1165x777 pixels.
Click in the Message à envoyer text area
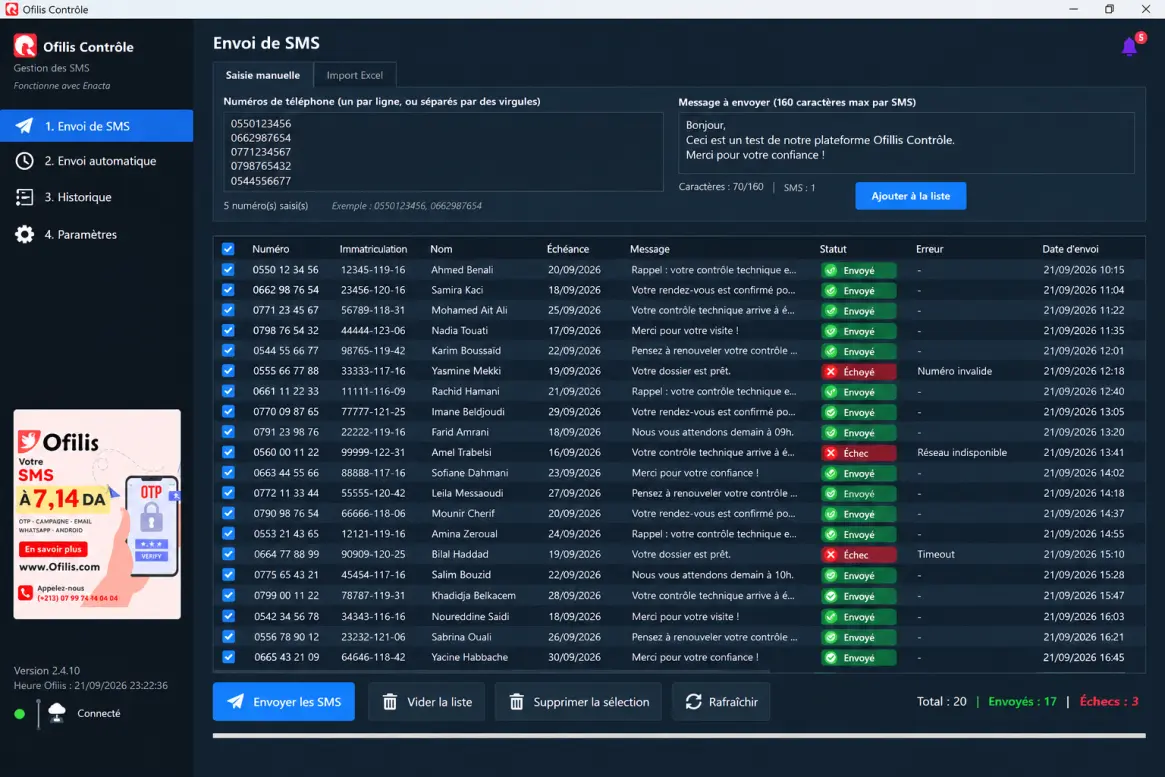click(906, 143)
